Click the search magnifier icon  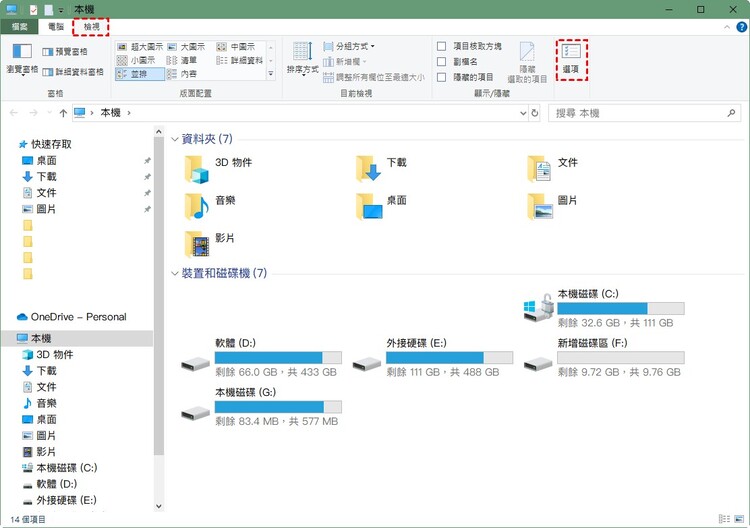pos(731,113)
